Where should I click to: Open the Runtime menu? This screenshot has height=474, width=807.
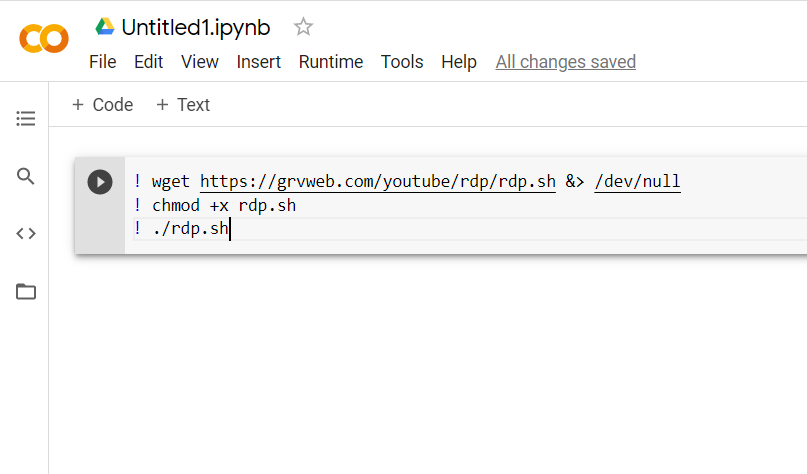331,62
